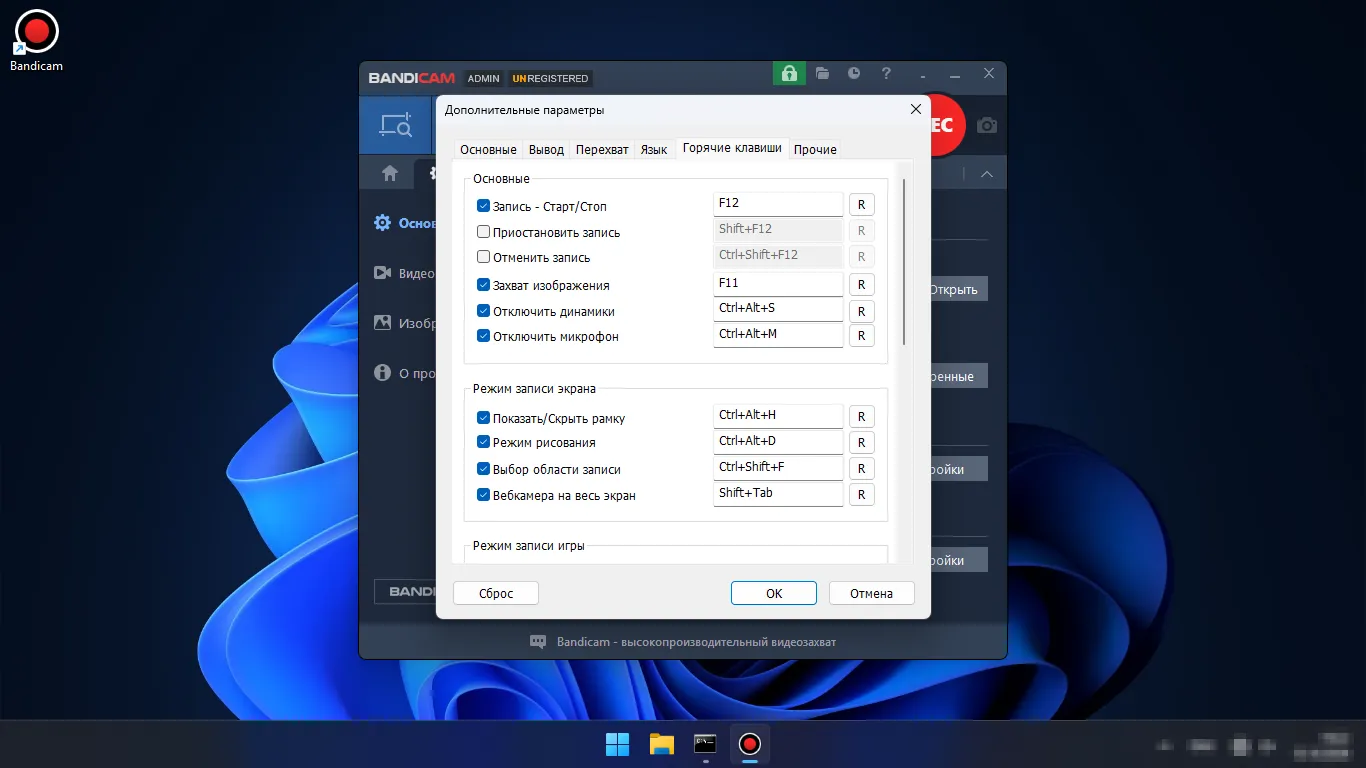The height and width of the screenshot is (768, 1366).
Task: Click the Shift+Tab hotkey input field
Action: point(778,494)
